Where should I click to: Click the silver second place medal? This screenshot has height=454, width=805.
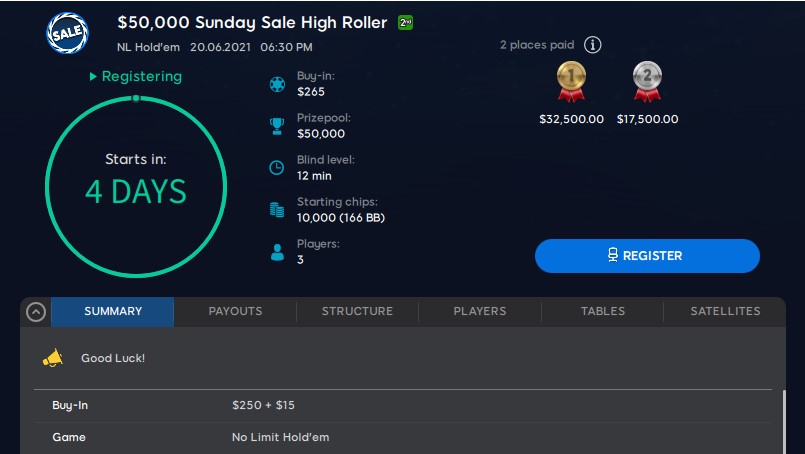pos(647,81)
